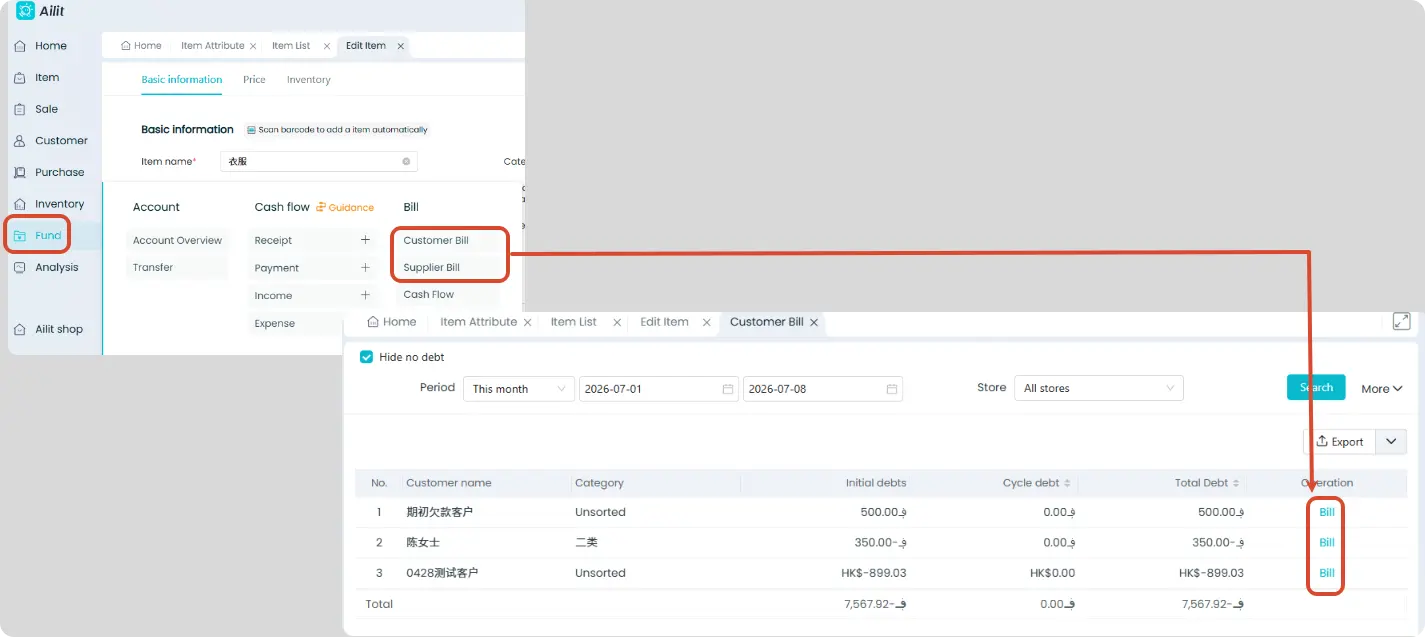Open the Export dropdown arrow
Image resolution: width=1425 pixels, height=637 pixels.
[x=1391, y=441]
